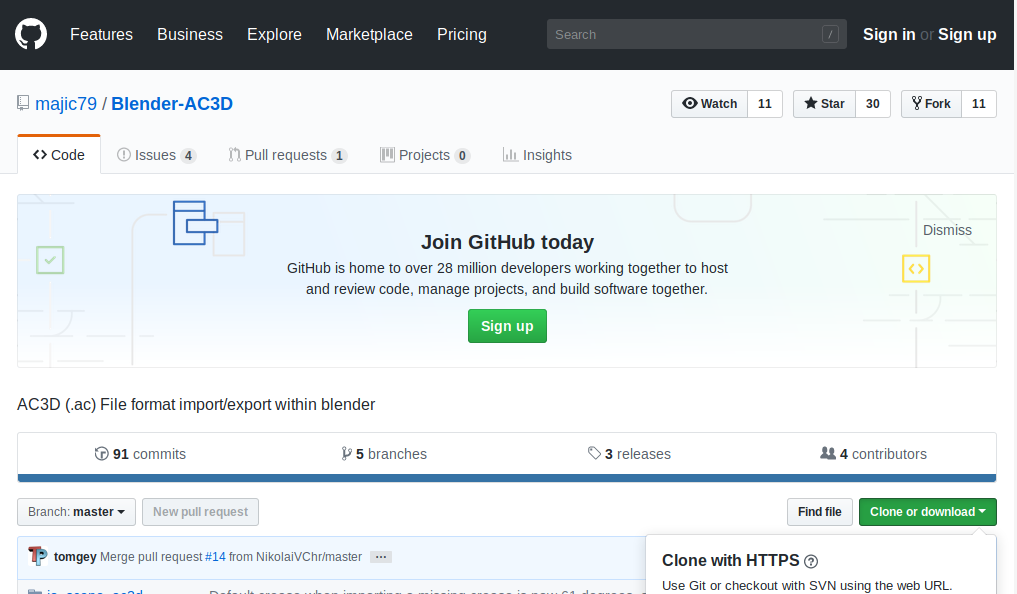Open the GitHub Octocat logo home link
The height and width of the screenshot is (594, 1017).
tap(31, 34)
